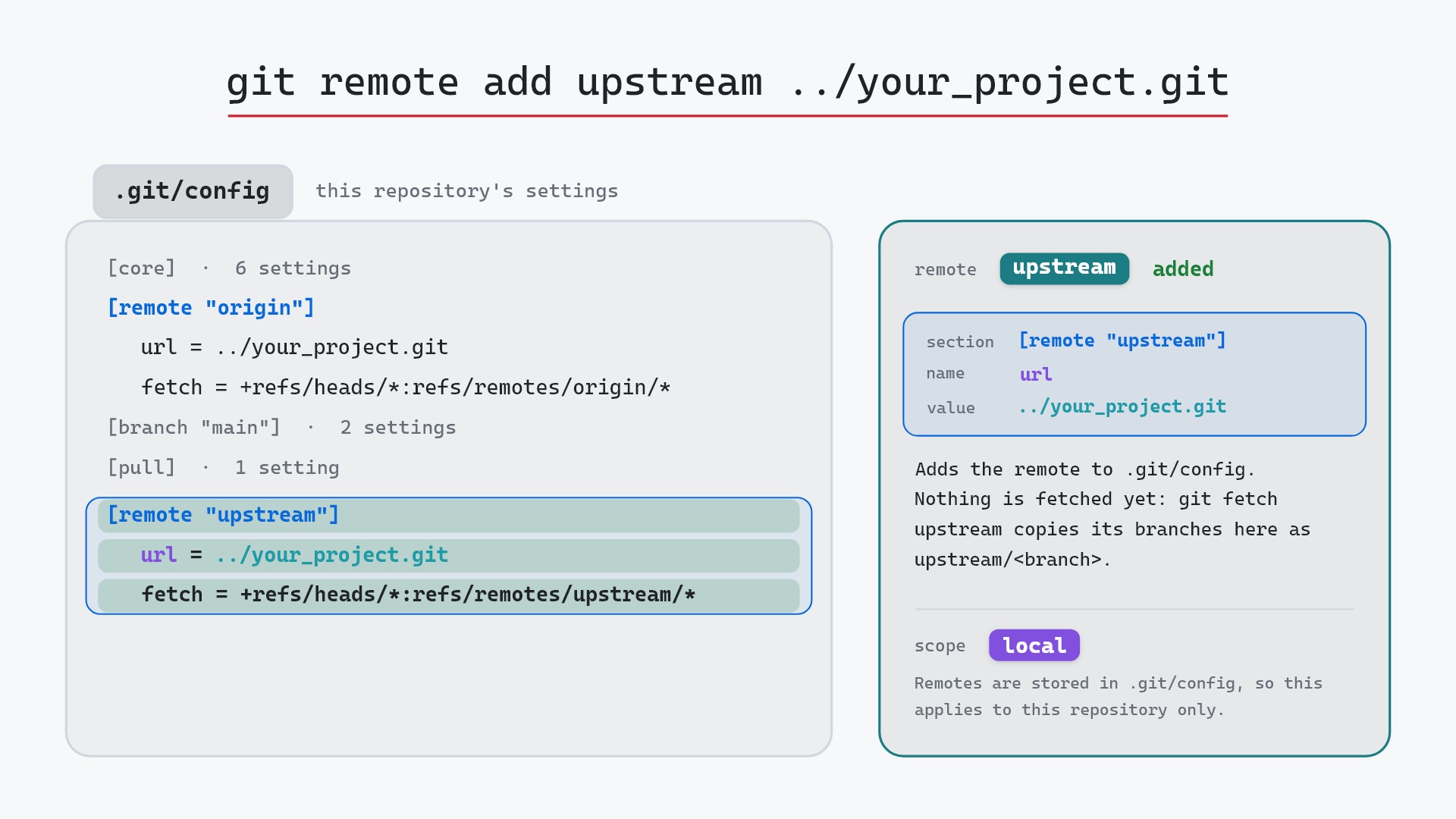Click the green "added" status label

pyautogui.click(x=1183, y=269)
